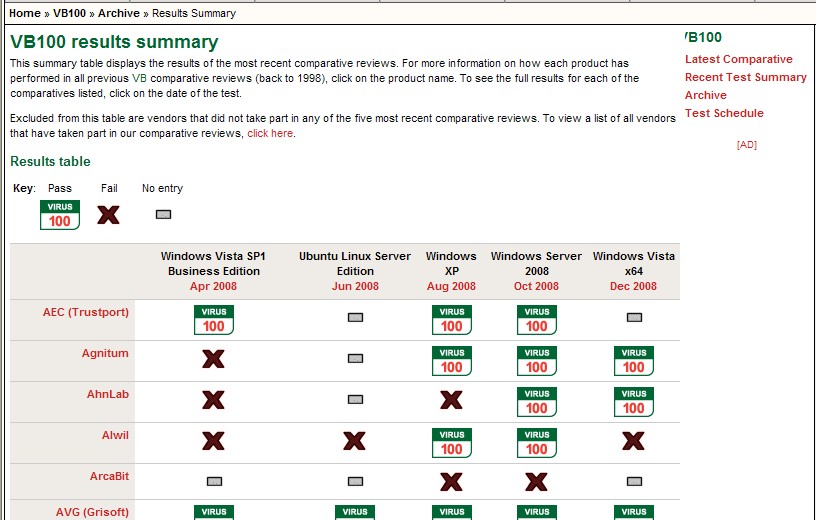Click AEC Trustport's Oct 2008 pass badge
Viewport: 816px width, 520px height.
537,320
